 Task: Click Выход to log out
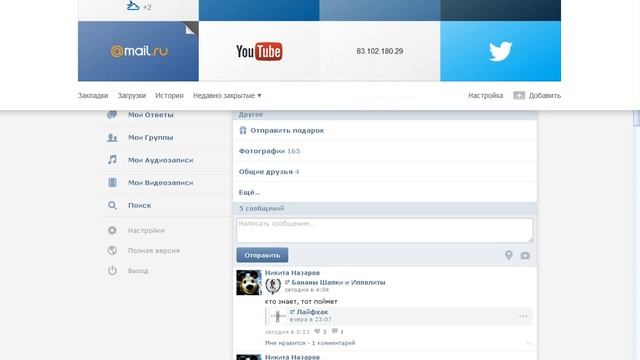(138, 271)
